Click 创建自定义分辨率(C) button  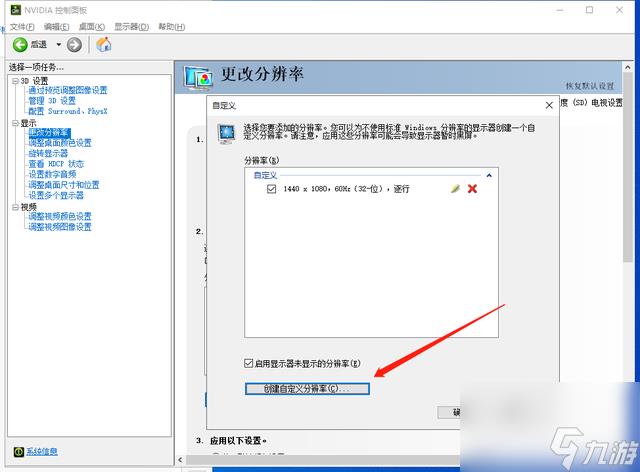click(307, 389)
